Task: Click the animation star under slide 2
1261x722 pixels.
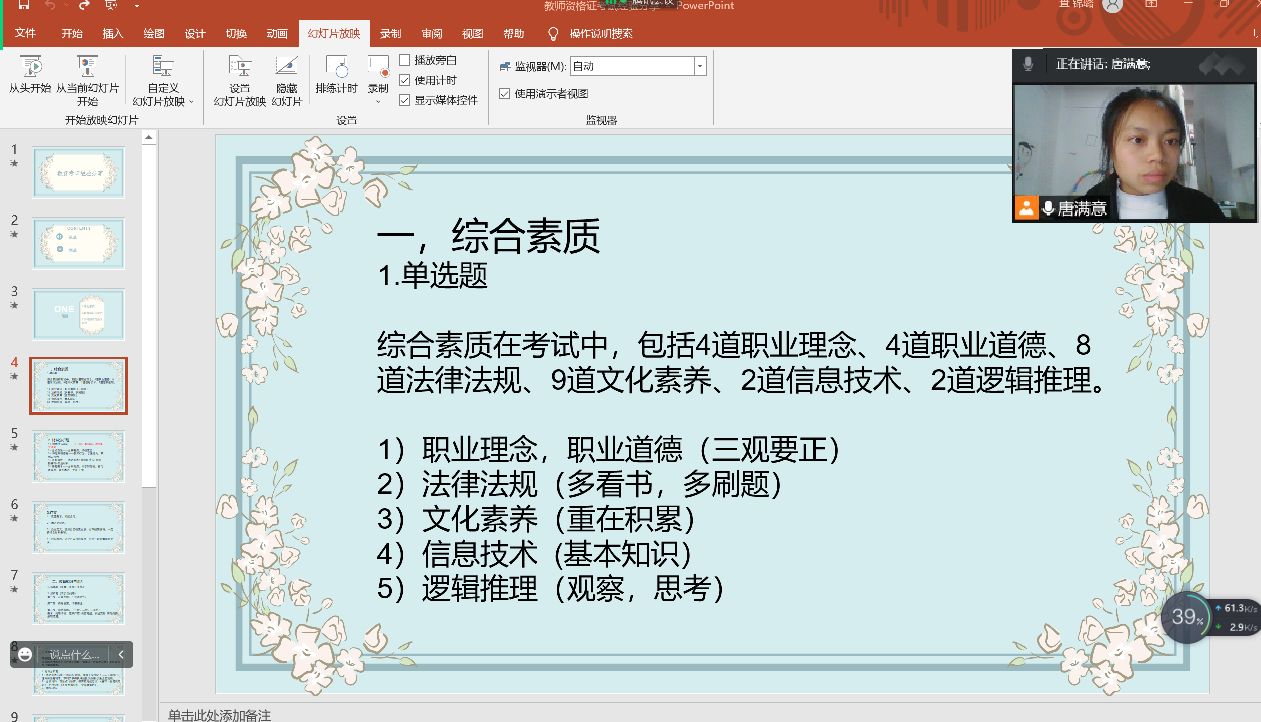Action: [x=14, y=234]
